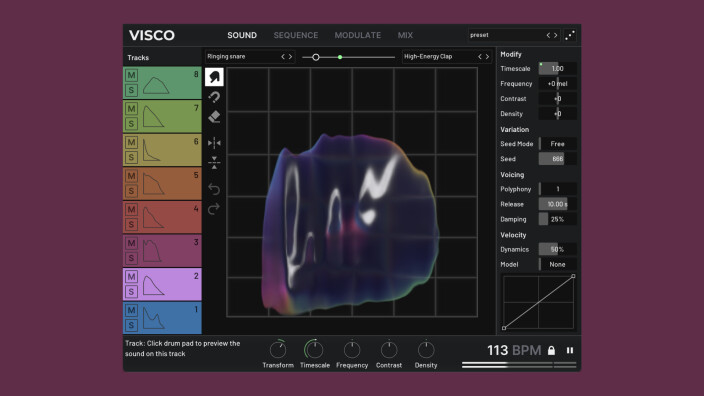This screenshot has width=704, height=396.
Task: Mute track 1 with its M button
Action: (131, 310)
